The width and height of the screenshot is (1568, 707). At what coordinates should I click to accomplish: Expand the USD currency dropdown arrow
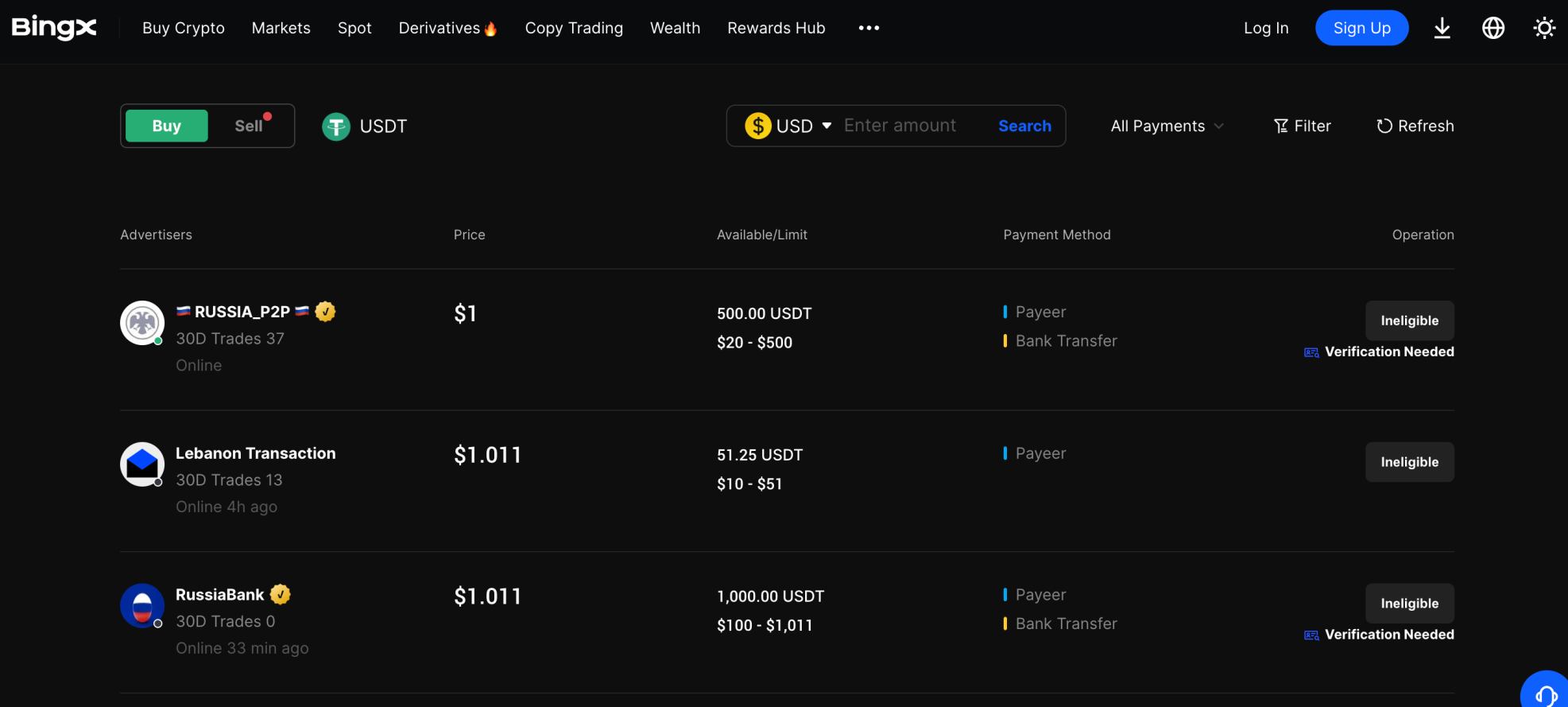(827, 126)
